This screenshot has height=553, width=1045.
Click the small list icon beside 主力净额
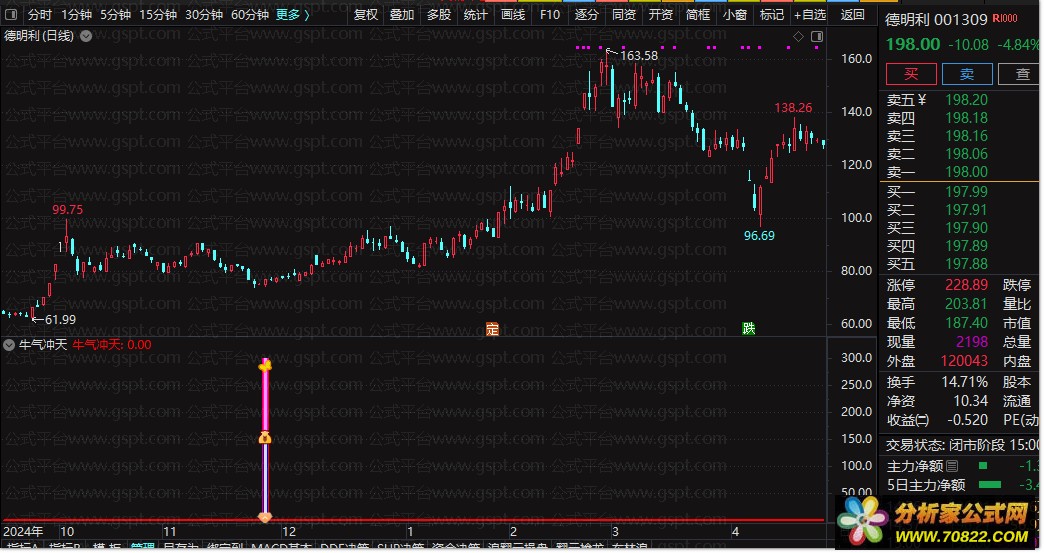point(952,466)
